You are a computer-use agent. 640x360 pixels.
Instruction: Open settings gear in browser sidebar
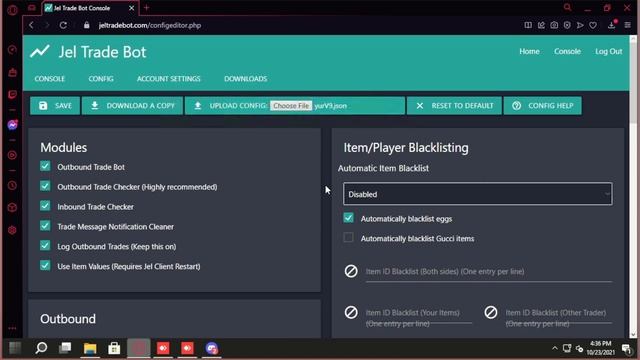coord(13,230)
